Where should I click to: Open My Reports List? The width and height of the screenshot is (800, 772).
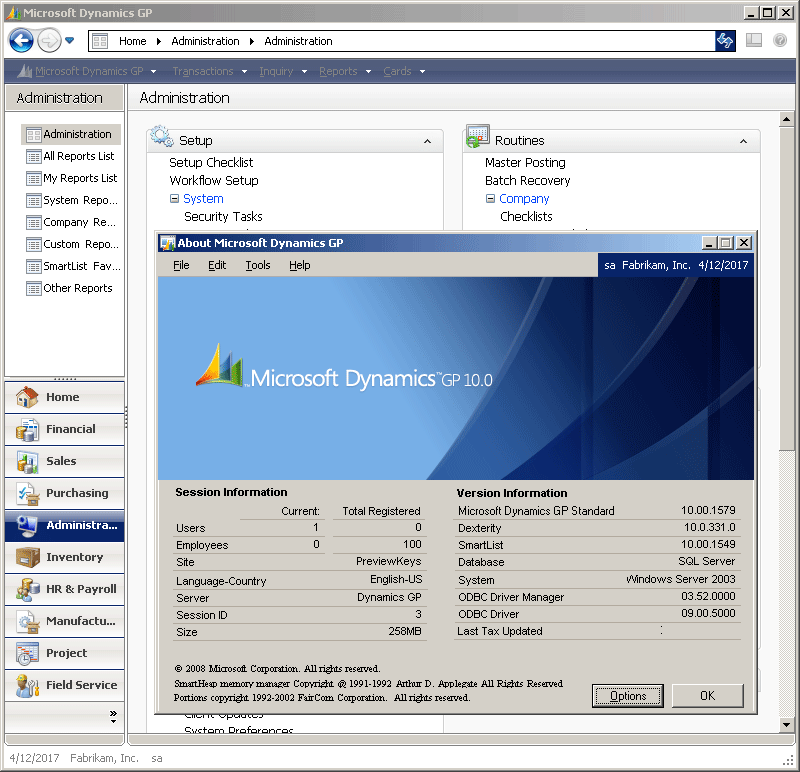coord(72,178)
